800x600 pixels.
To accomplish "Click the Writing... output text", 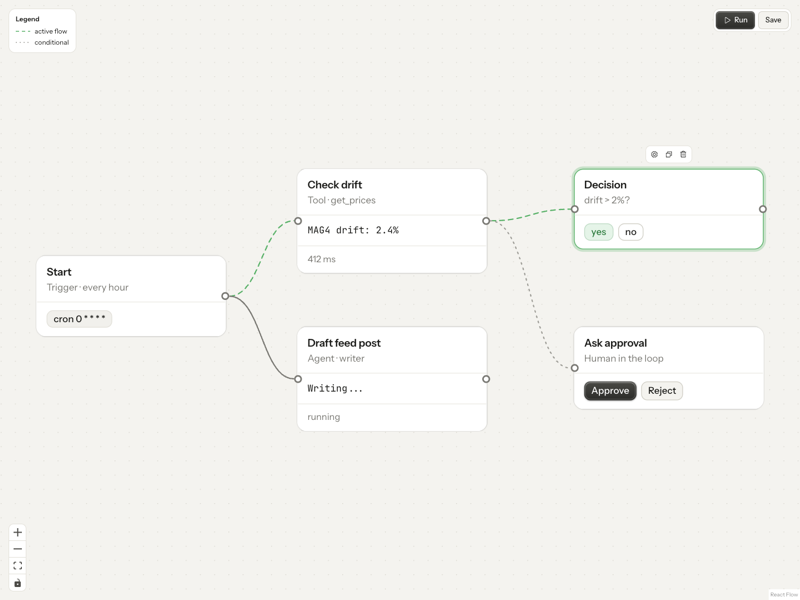I will point(335,388).
